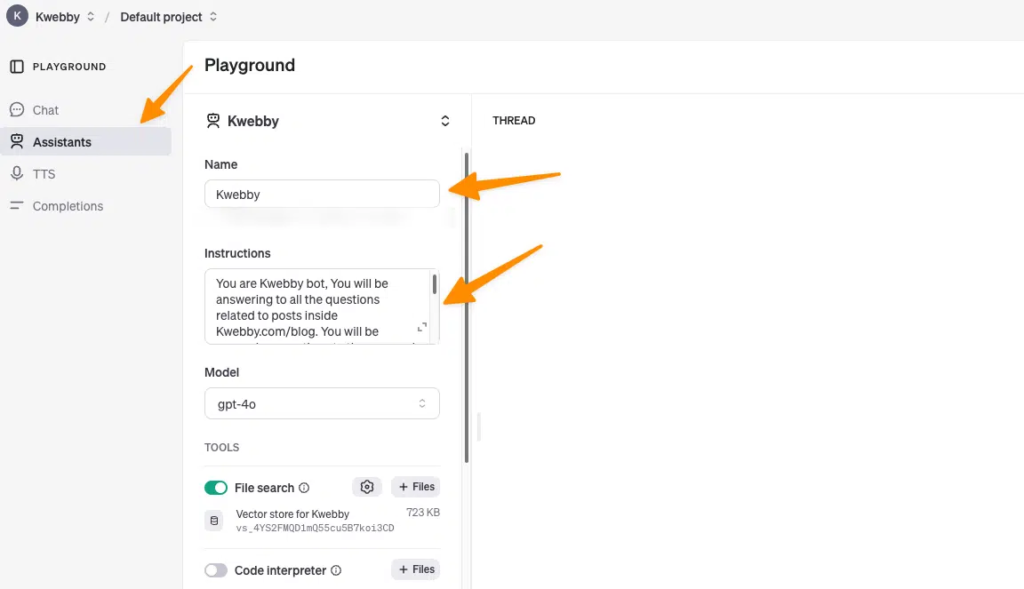
Task: Open the Kwebby organization switcher
Action: 65,17
